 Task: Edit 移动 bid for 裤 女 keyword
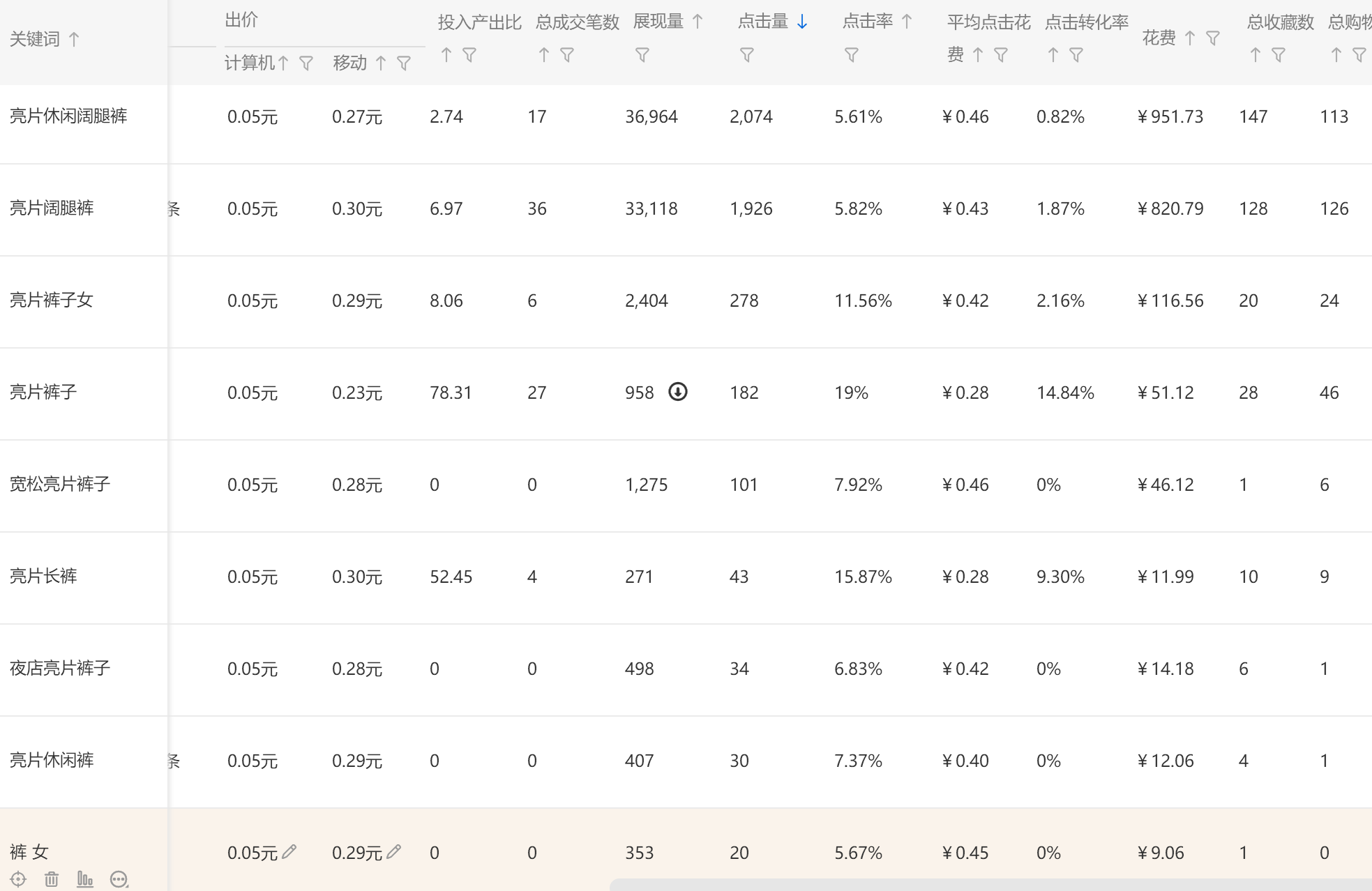tap(394, 851)
